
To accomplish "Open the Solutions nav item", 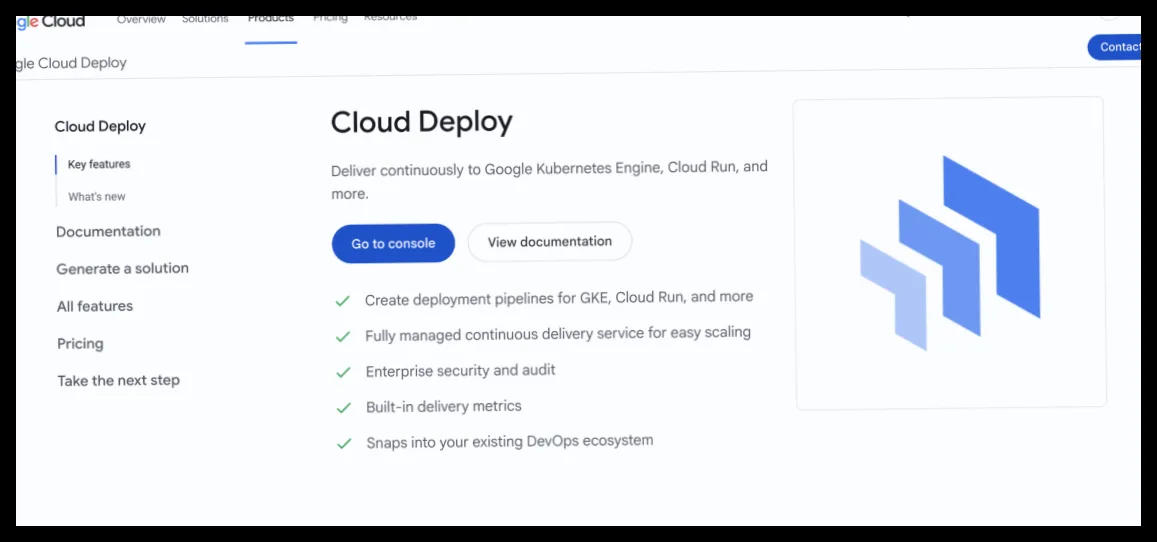I will (x=205, y=20).
